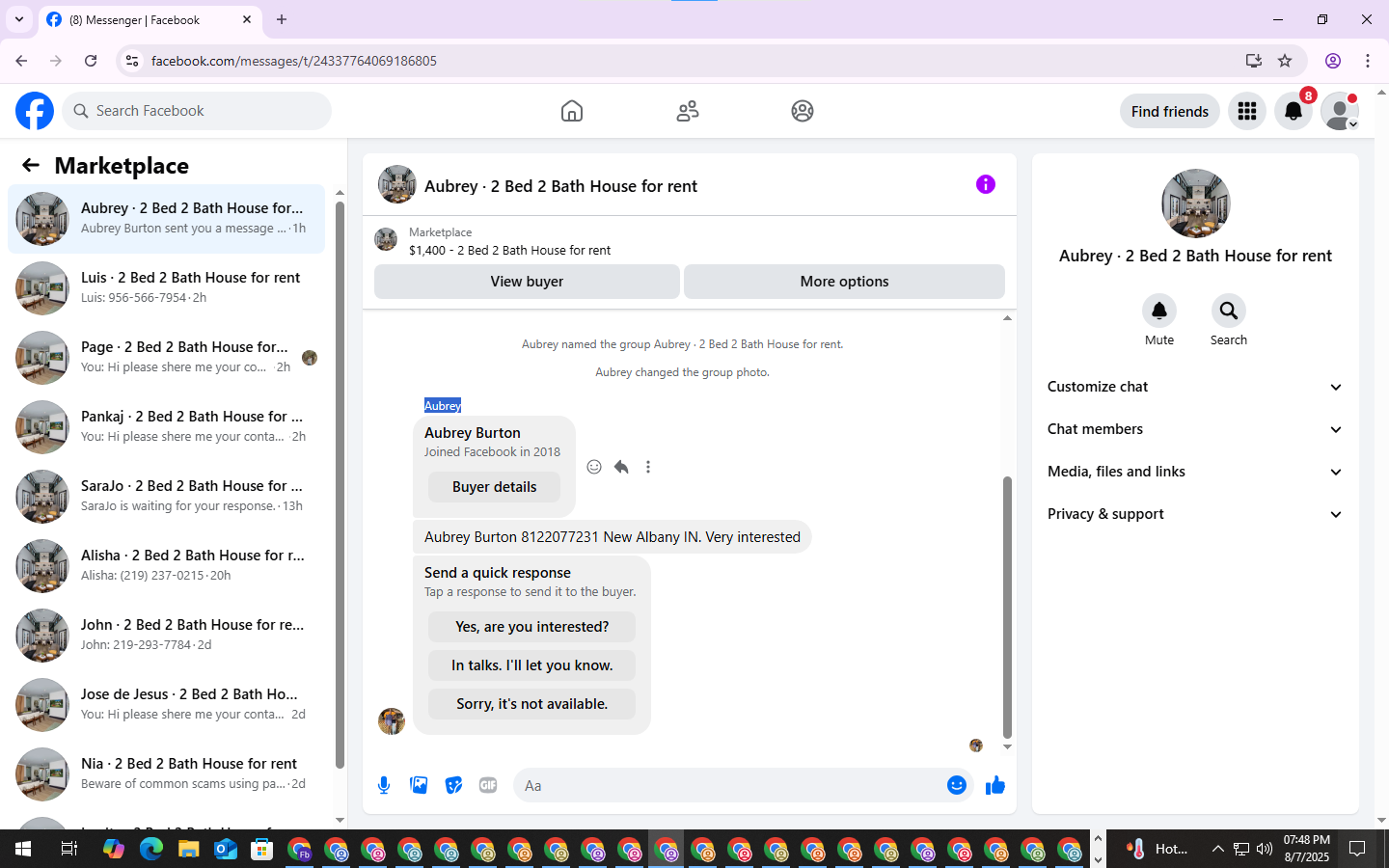Search in conversation via magnifier icon
1389x868 pixels.
coord(1229,311)
